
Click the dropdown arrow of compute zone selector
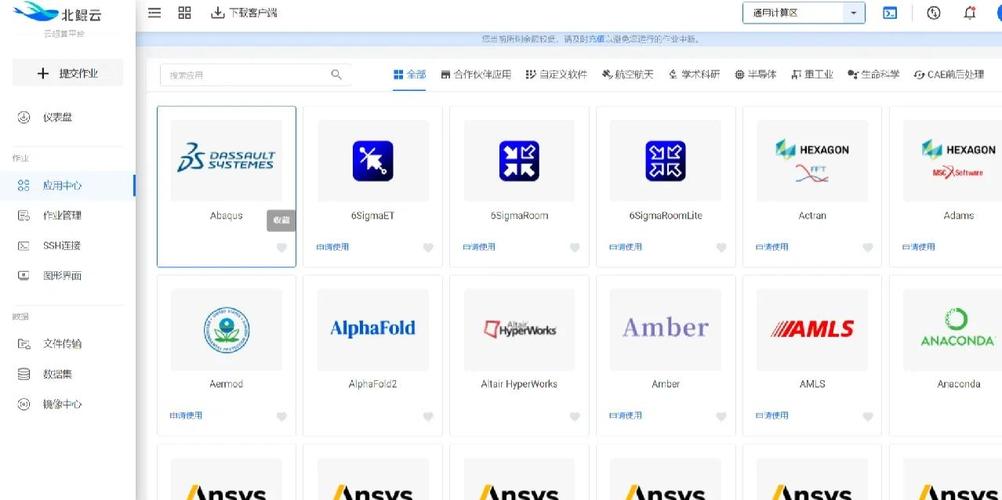[853, 13]
